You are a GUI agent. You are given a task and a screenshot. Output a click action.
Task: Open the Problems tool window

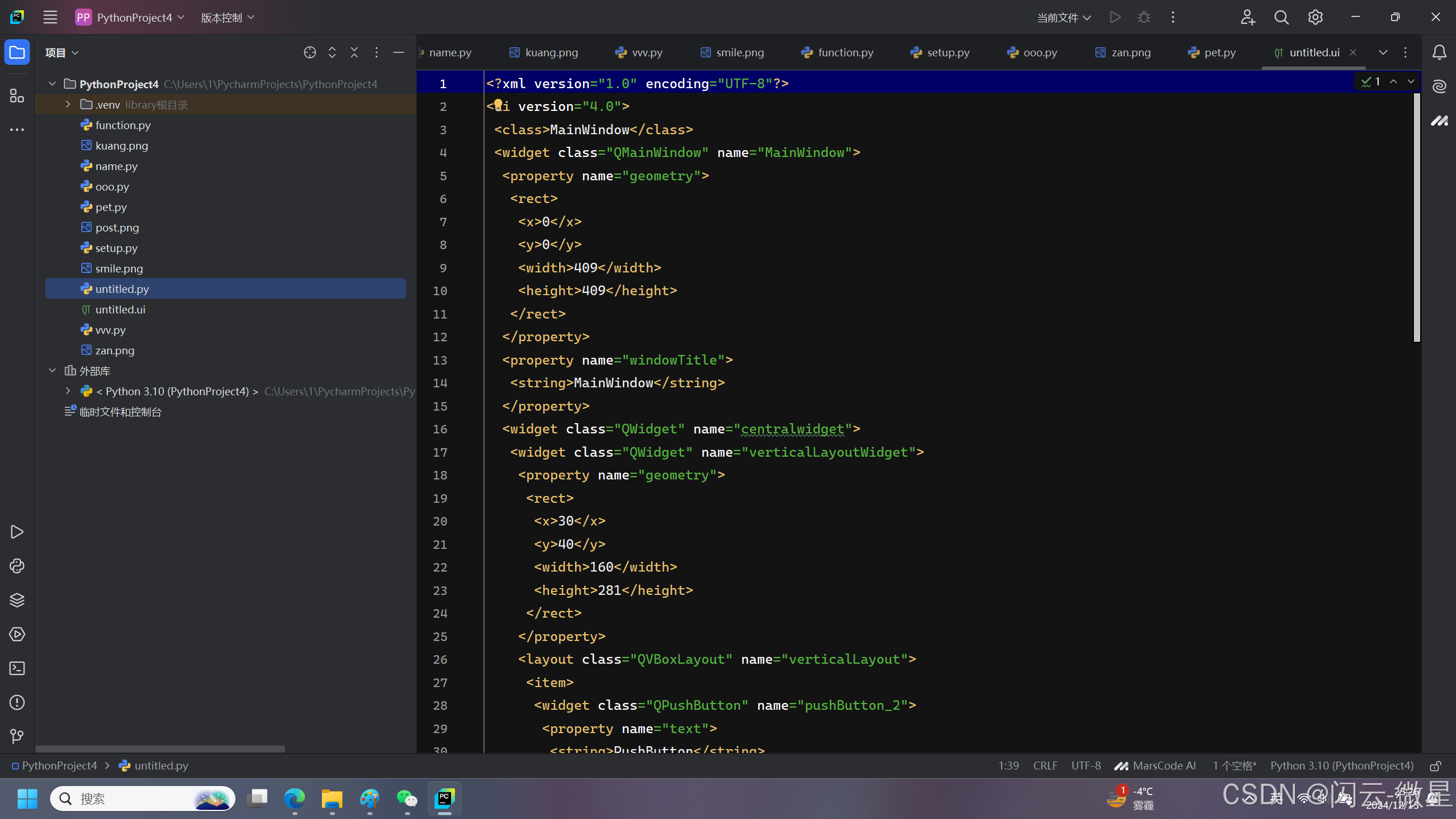(17, 702)
